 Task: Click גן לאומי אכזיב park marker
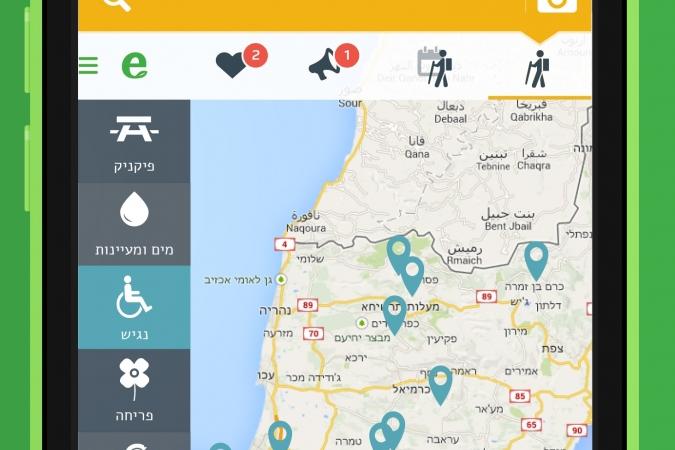pos(281,279)
